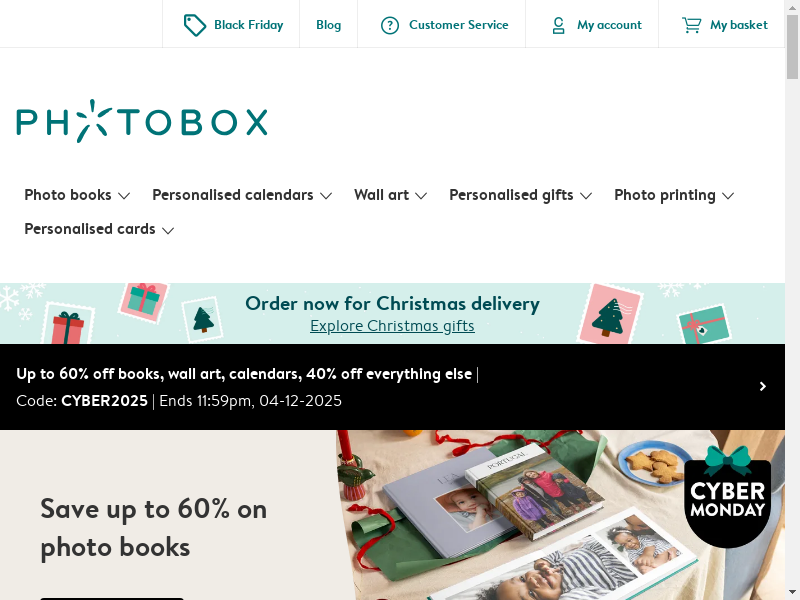The width and height of the screenshot is (800, 600).
Task: Open the My account text link
Action: (609, 24)
